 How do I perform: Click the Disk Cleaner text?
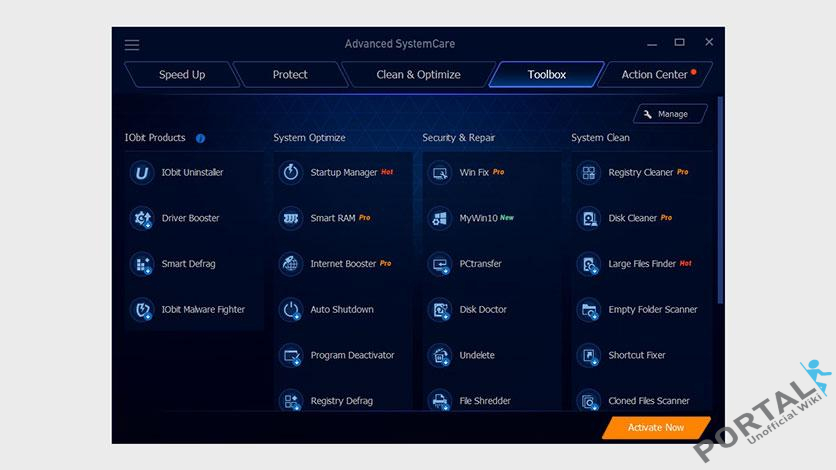click(x=632, y=218)
